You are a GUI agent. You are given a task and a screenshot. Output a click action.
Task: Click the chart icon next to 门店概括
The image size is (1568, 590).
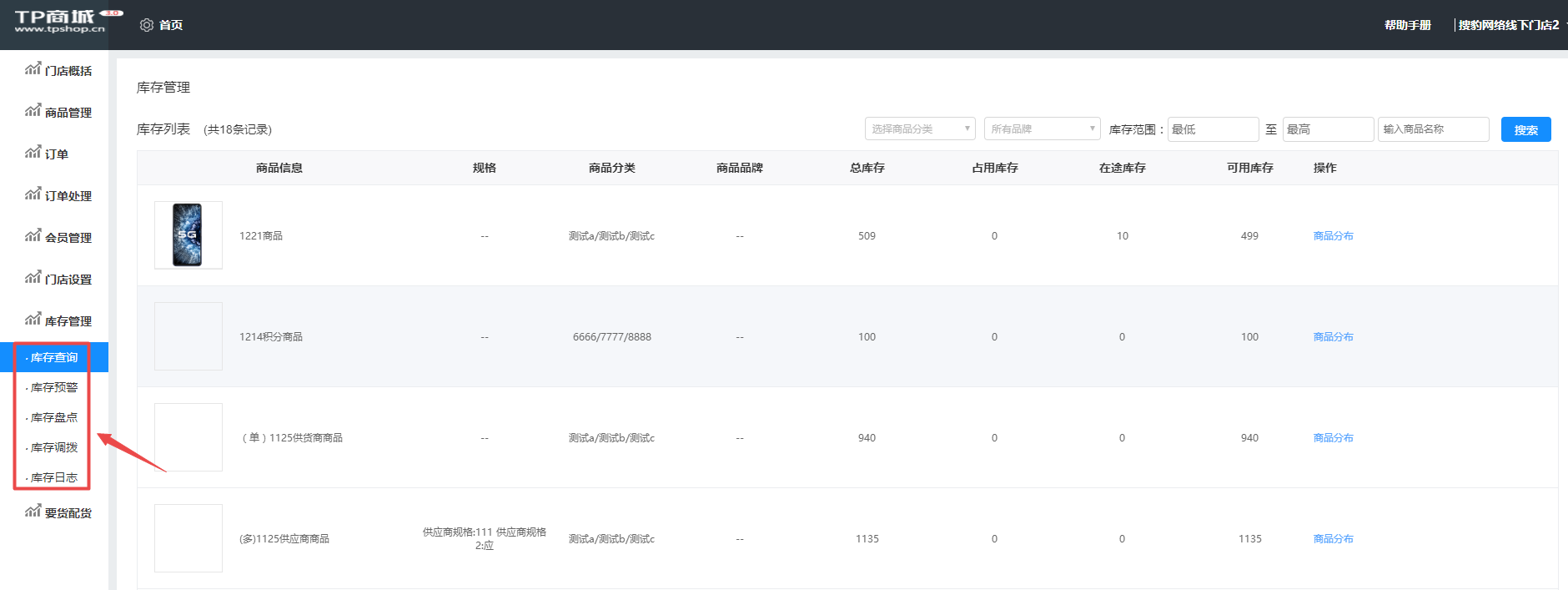33,68
